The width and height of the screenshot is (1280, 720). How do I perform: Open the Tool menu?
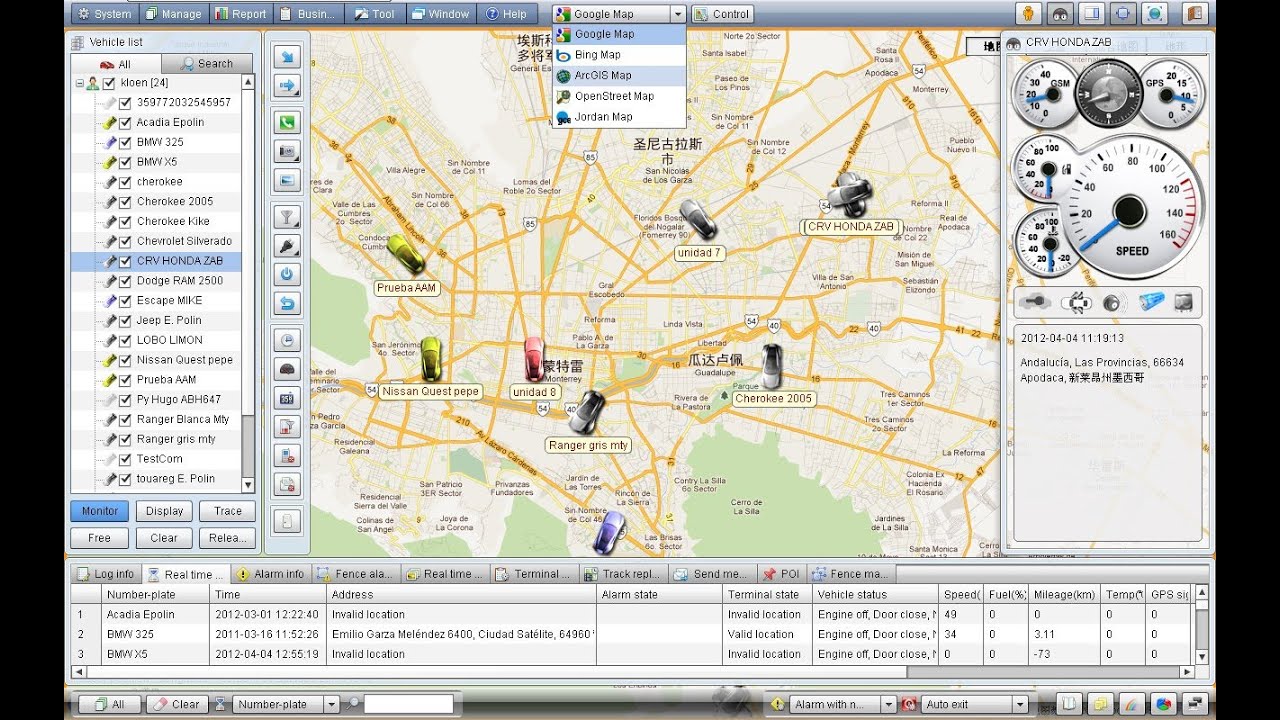(373, 14)
